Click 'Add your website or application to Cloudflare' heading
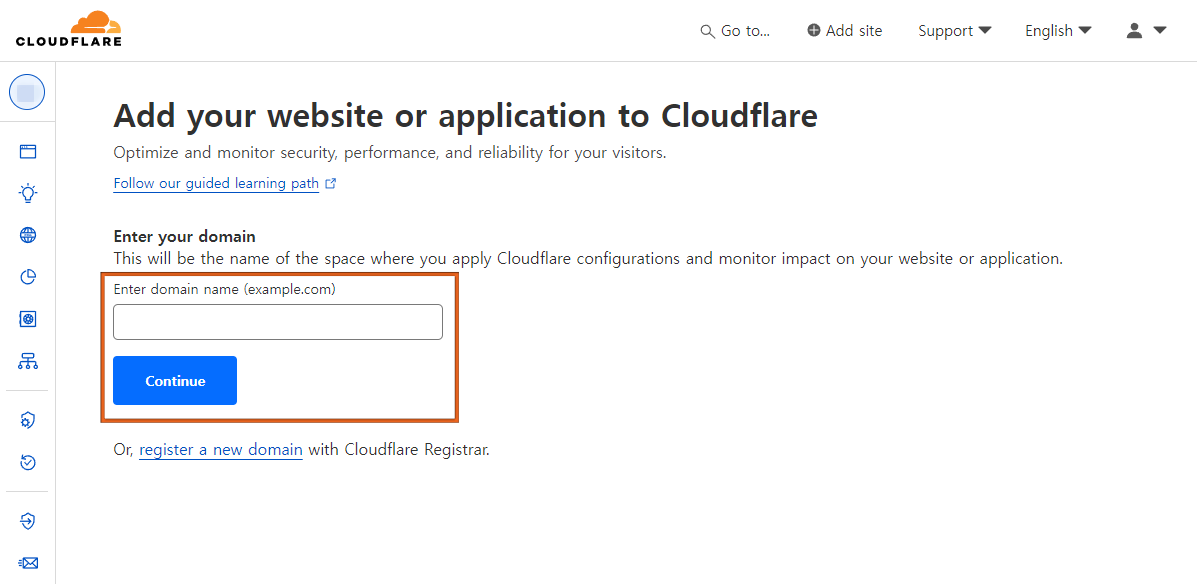The width and height of the screenshot is (1197, 584). click(x=466, y=116)
